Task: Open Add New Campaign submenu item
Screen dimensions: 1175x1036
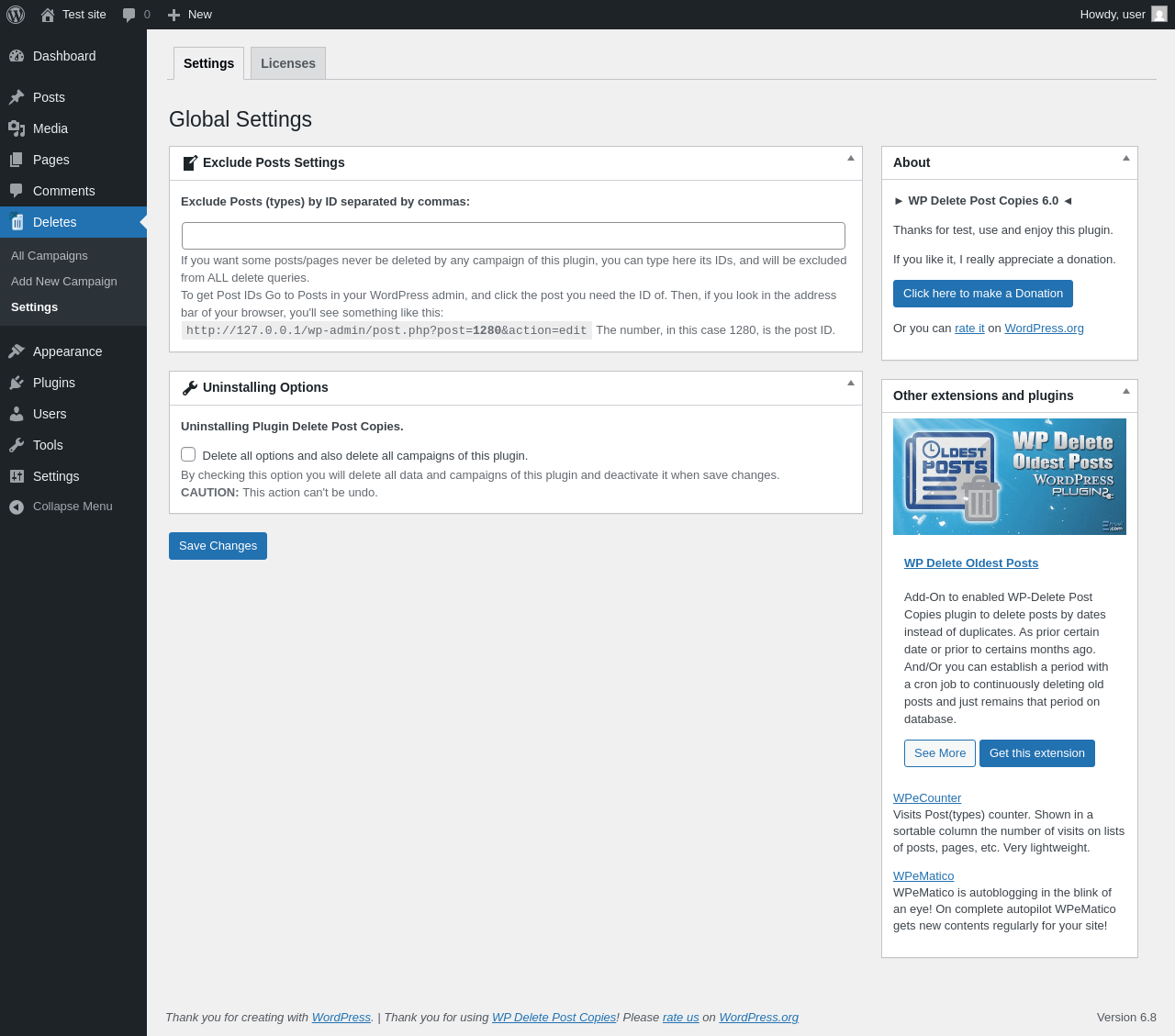Action: click(x=64, y=282)
